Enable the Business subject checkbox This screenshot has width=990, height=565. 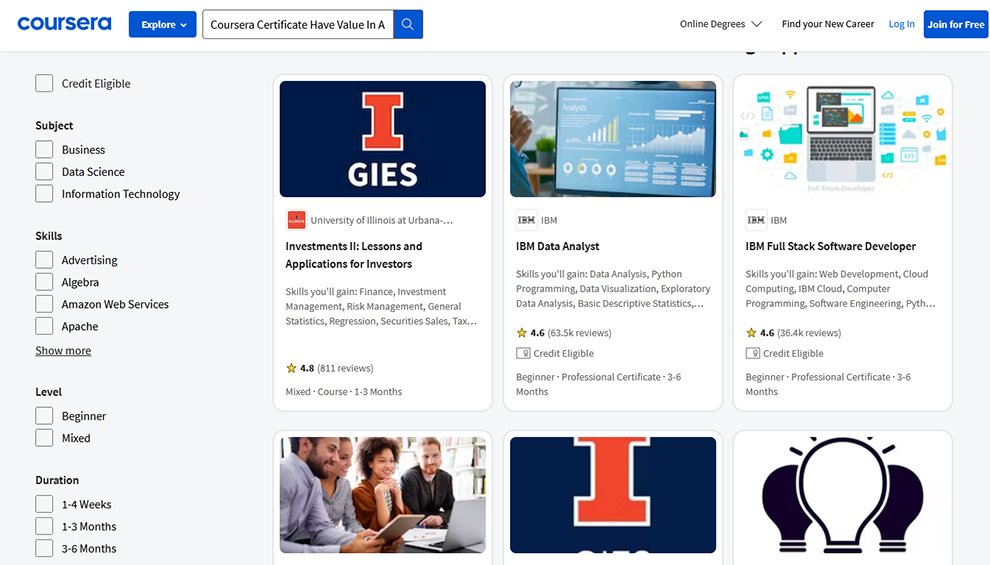point(44,150)
